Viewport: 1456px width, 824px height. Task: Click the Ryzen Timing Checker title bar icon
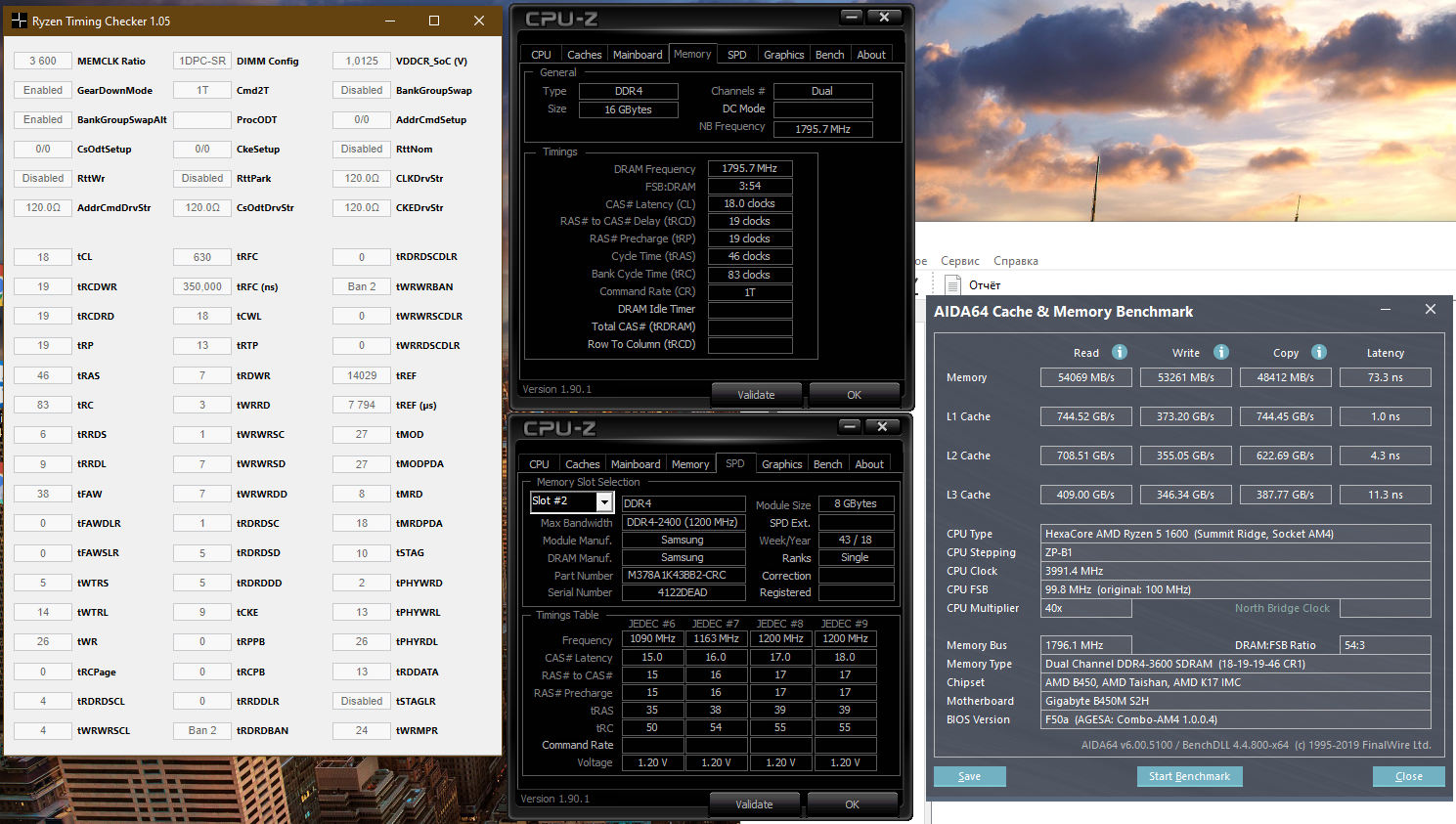click(19, 21)
